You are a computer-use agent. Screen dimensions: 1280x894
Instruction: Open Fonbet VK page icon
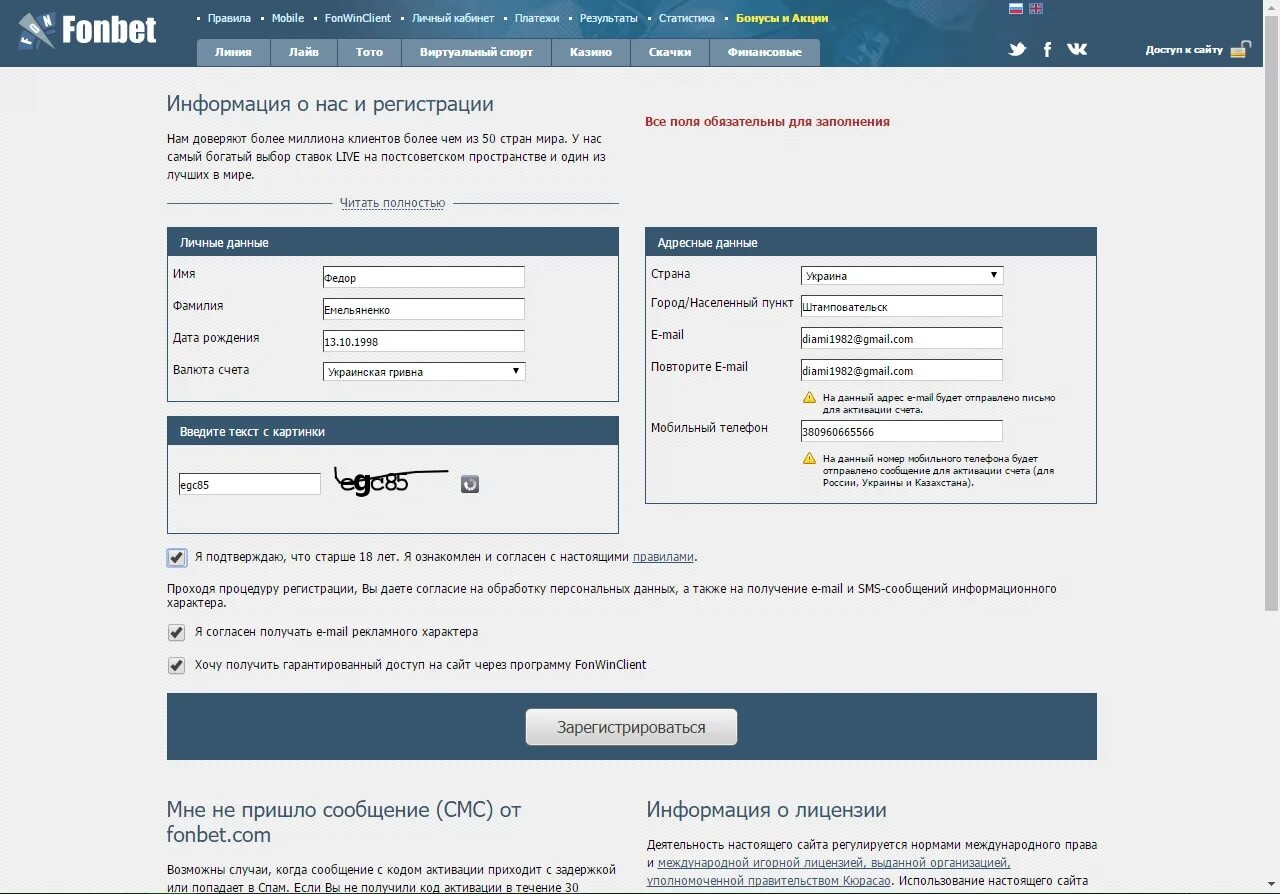coord(1077,49)
